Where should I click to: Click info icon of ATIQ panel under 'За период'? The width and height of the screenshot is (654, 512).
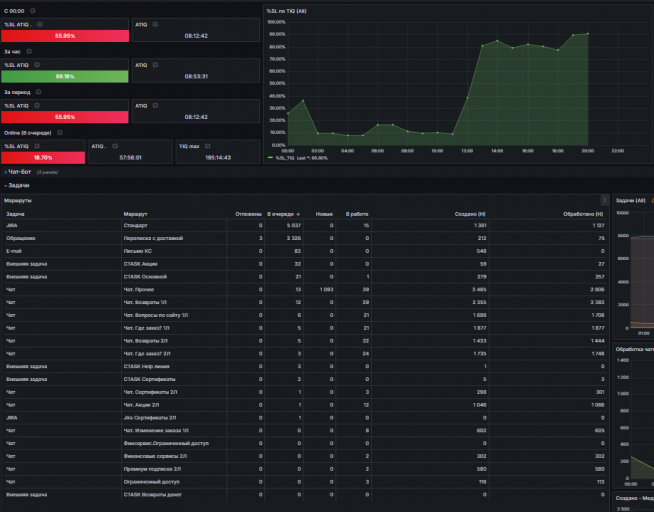pos(155,105)
